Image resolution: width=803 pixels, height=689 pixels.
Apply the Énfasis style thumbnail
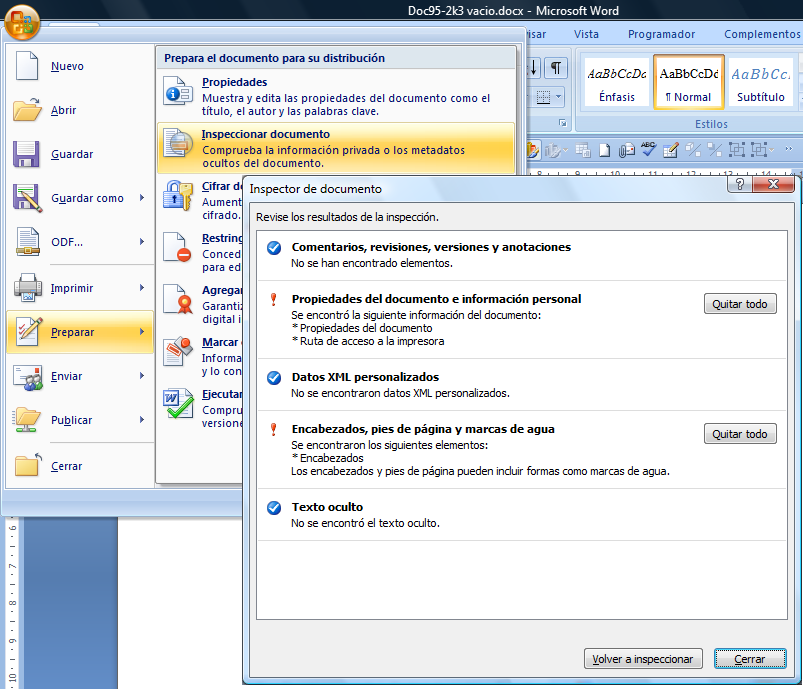click(617, 83)
